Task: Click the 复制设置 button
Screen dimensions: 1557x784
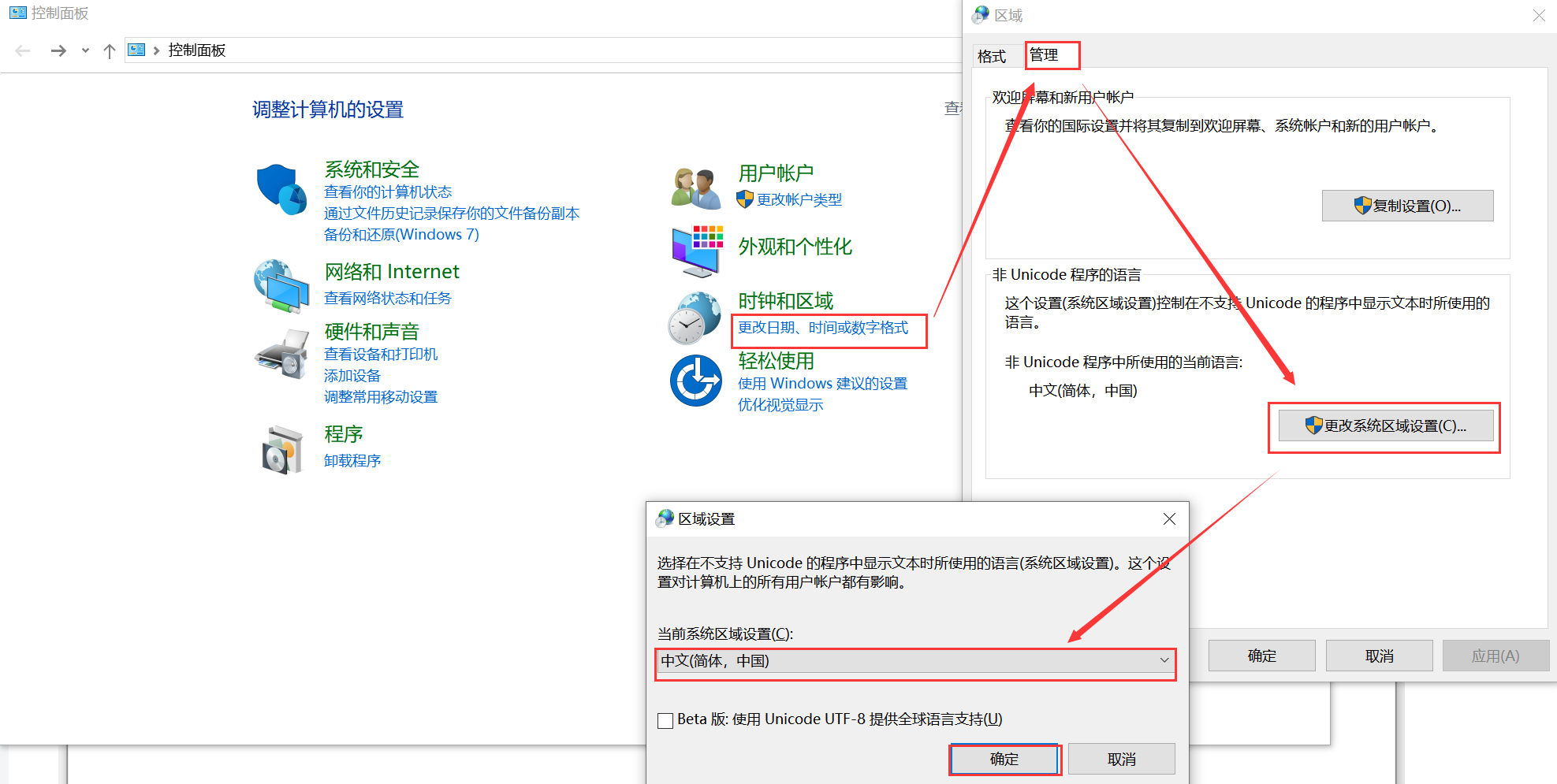Action: [x=1407, y=206]
